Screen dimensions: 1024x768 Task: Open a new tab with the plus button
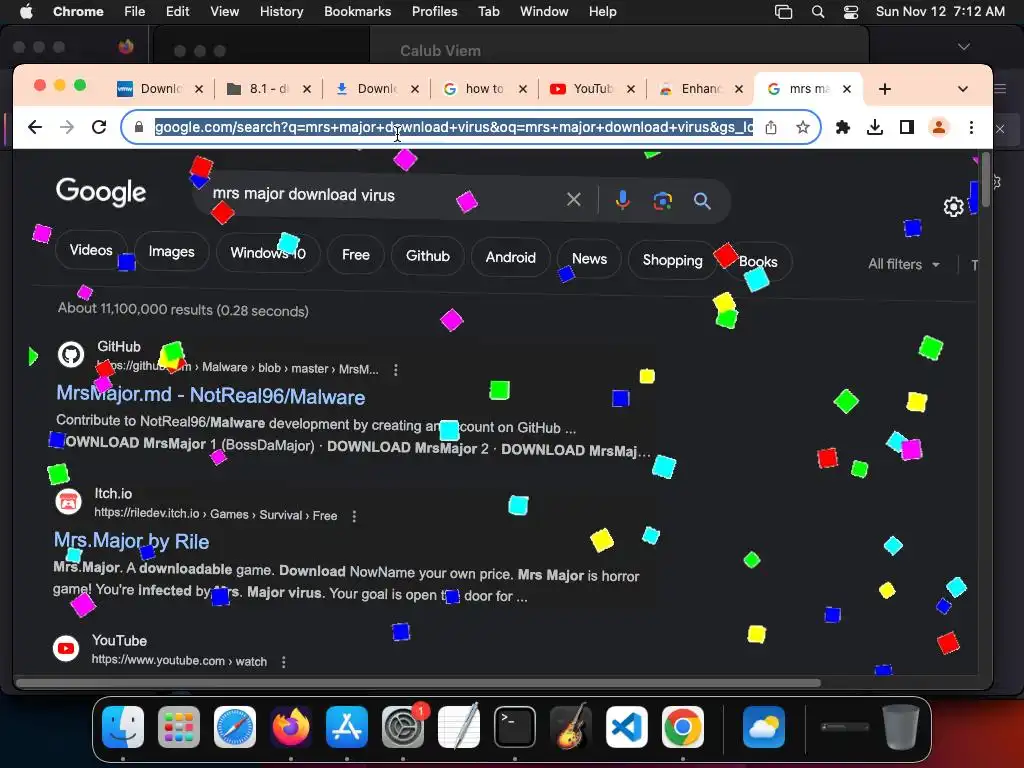885,89
